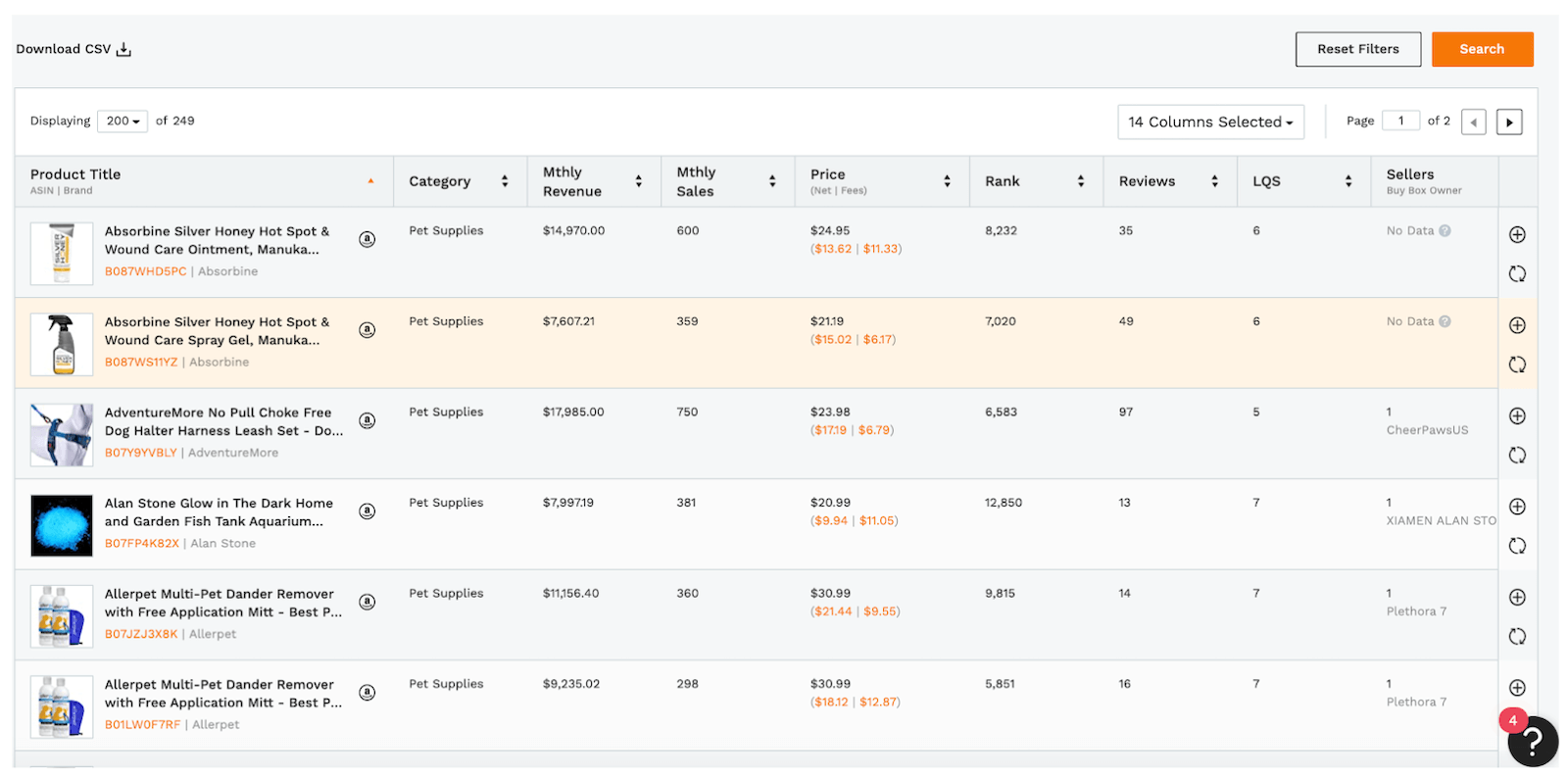Sort table by Reviews column
1568x778 pixels.
(x=1214, y=181)
